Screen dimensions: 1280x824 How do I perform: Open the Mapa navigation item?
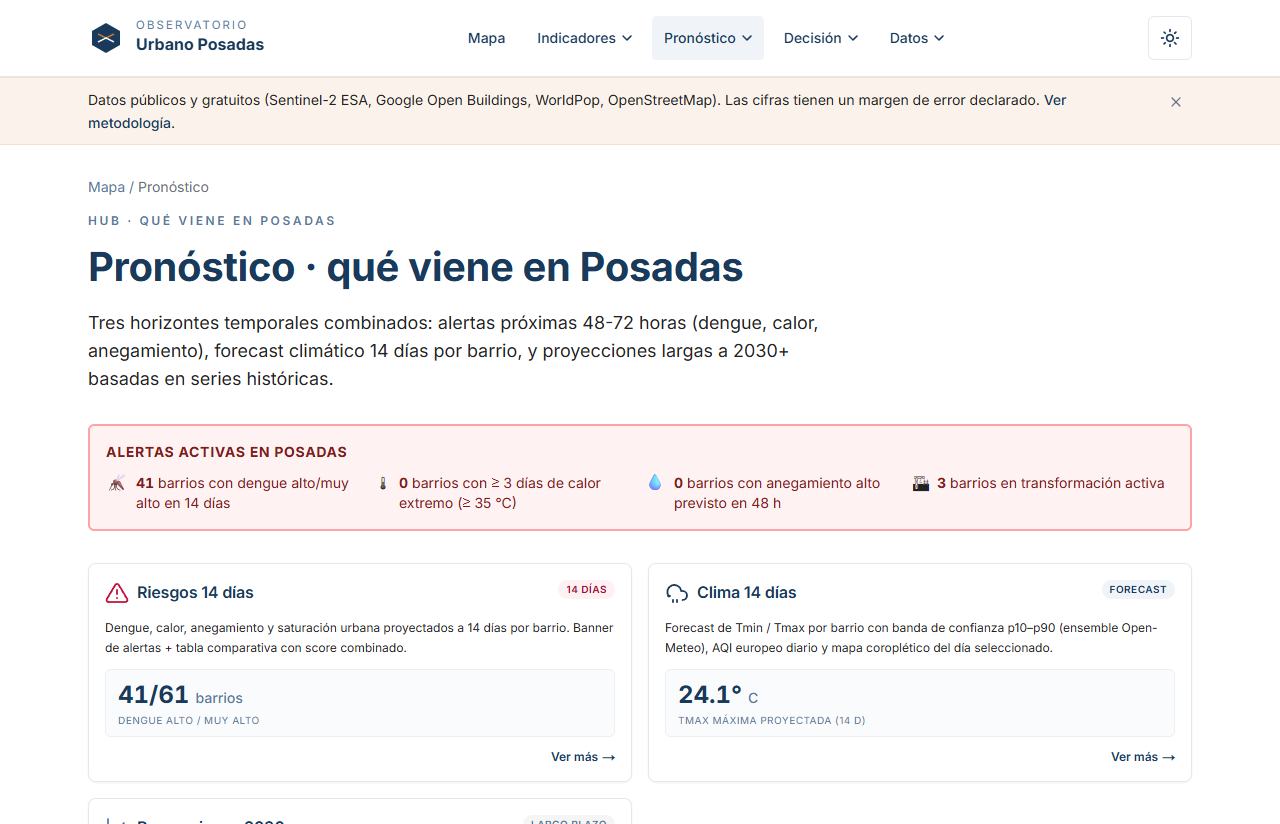tap(486, 38)
